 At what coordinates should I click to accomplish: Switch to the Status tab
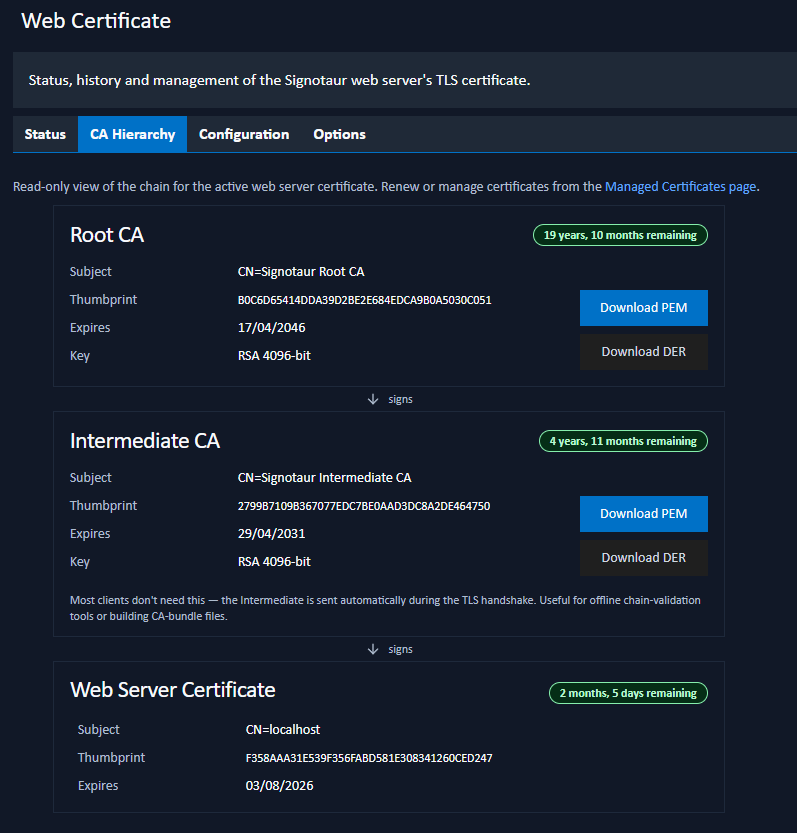[45, 134]
